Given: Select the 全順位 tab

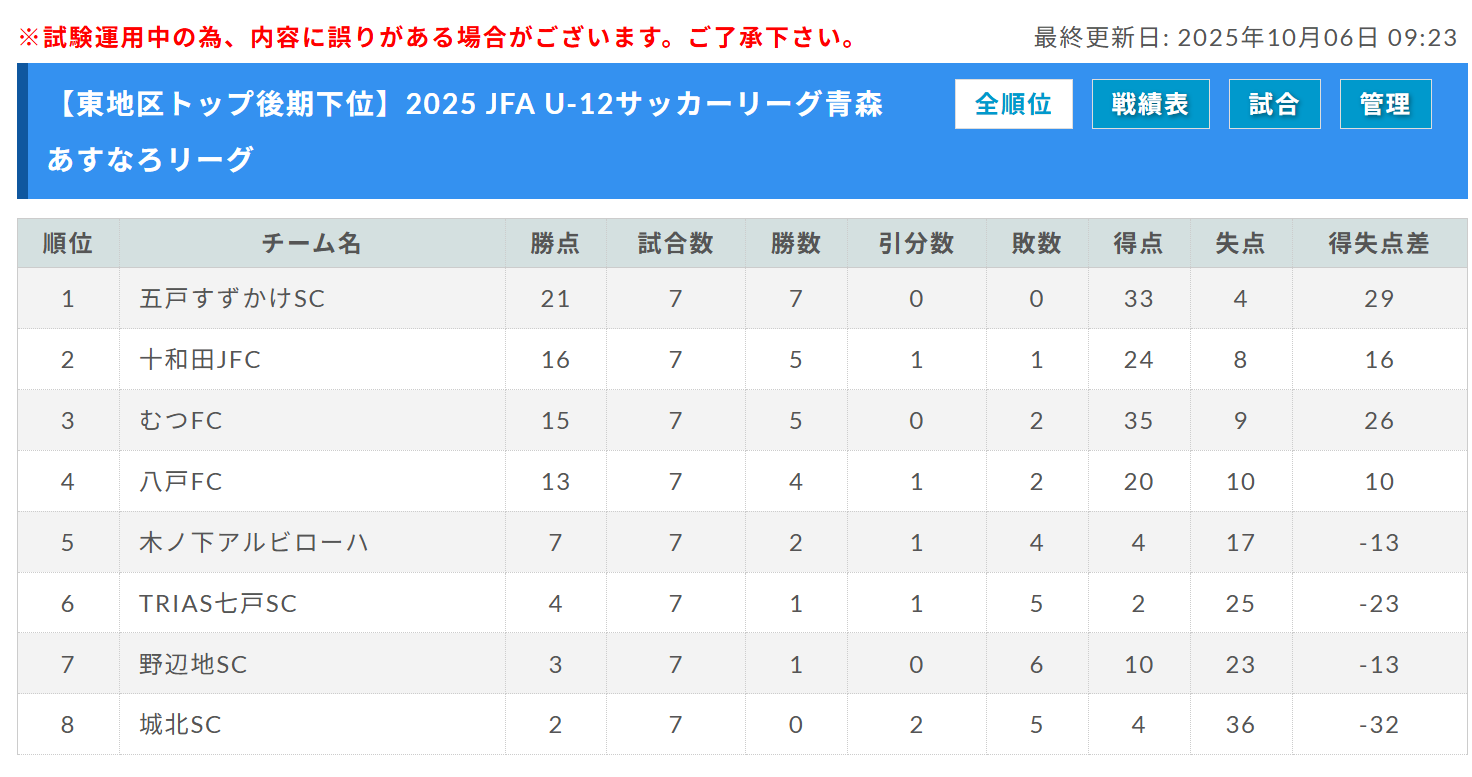Looking at the screenshot, I should click(x=1013, y=104).
